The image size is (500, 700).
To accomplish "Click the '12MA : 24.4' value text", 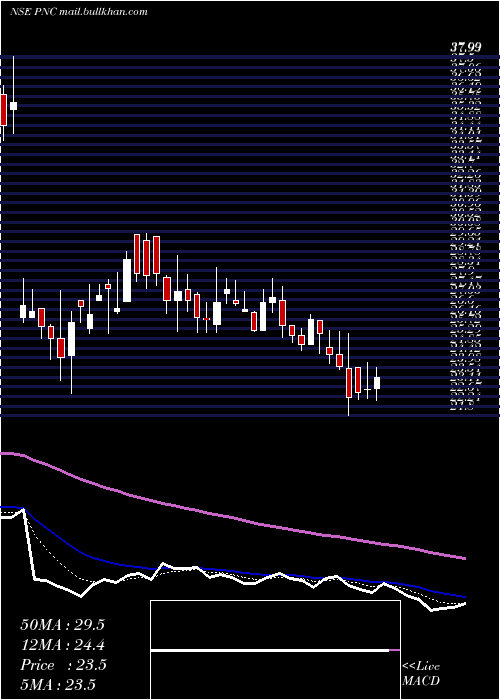I will click(x=62, y=645).
